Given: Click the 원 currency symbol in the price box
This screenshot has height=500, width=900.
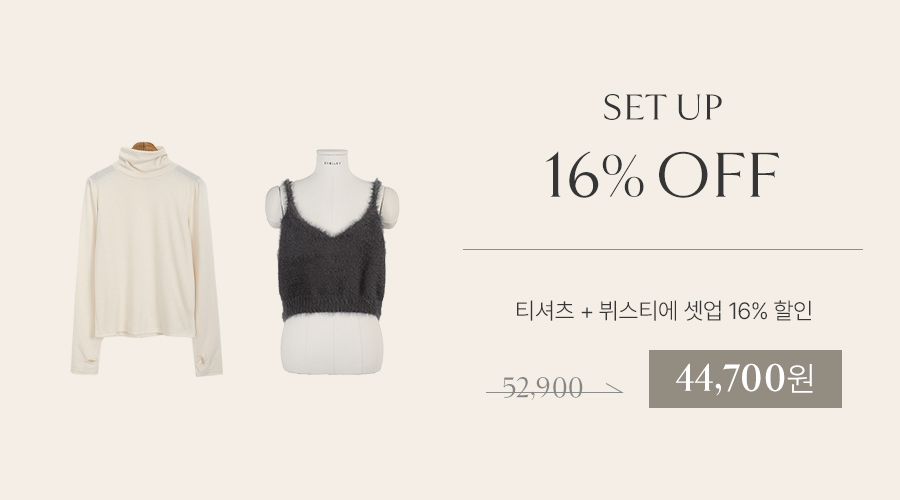Looking at the screenshot, I should click(801, 379).
